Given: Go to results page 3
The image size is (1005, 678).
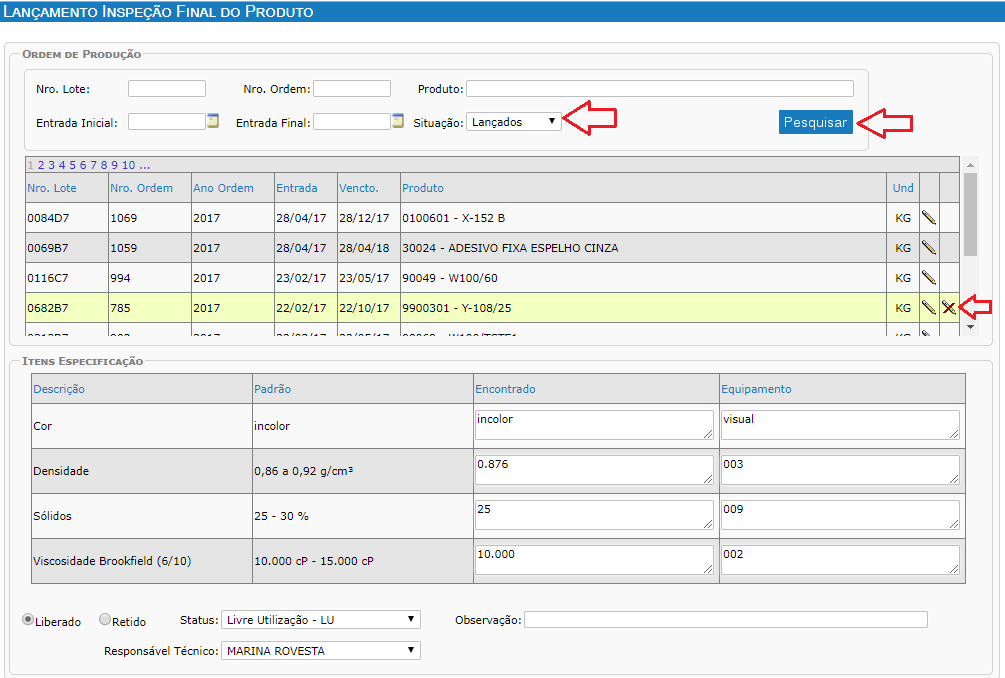Looking at the screenshot, I should click(51, 165).
